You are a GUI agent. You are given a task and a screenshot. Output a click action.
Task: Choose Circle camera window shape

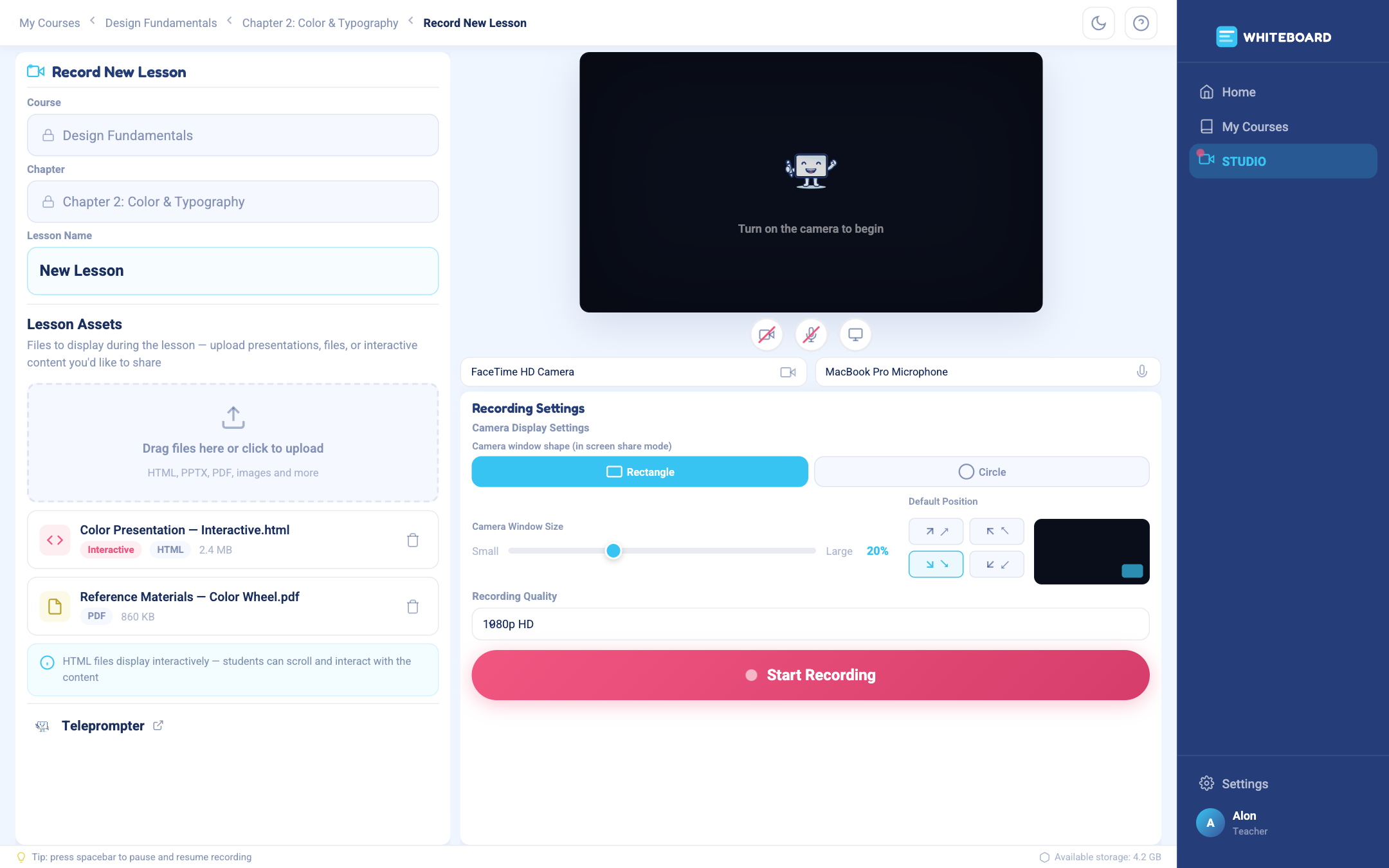981,472
